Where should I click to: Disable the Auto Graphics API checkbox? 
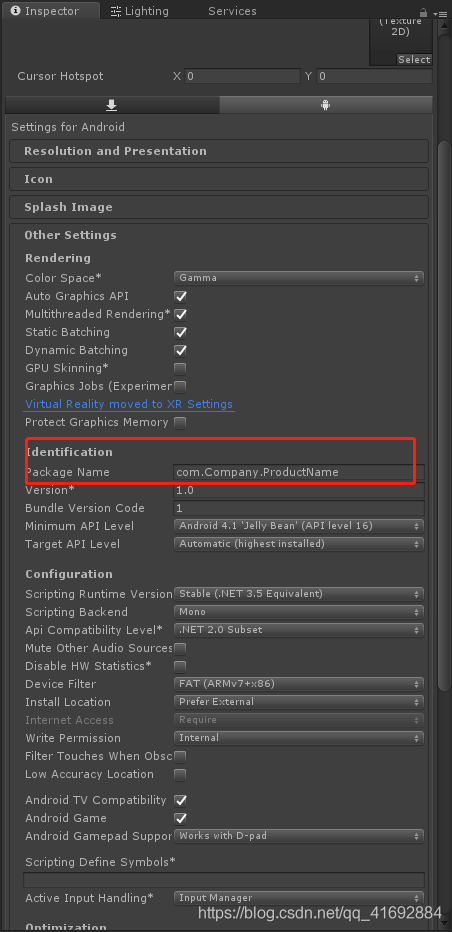[x=180, y=296]
